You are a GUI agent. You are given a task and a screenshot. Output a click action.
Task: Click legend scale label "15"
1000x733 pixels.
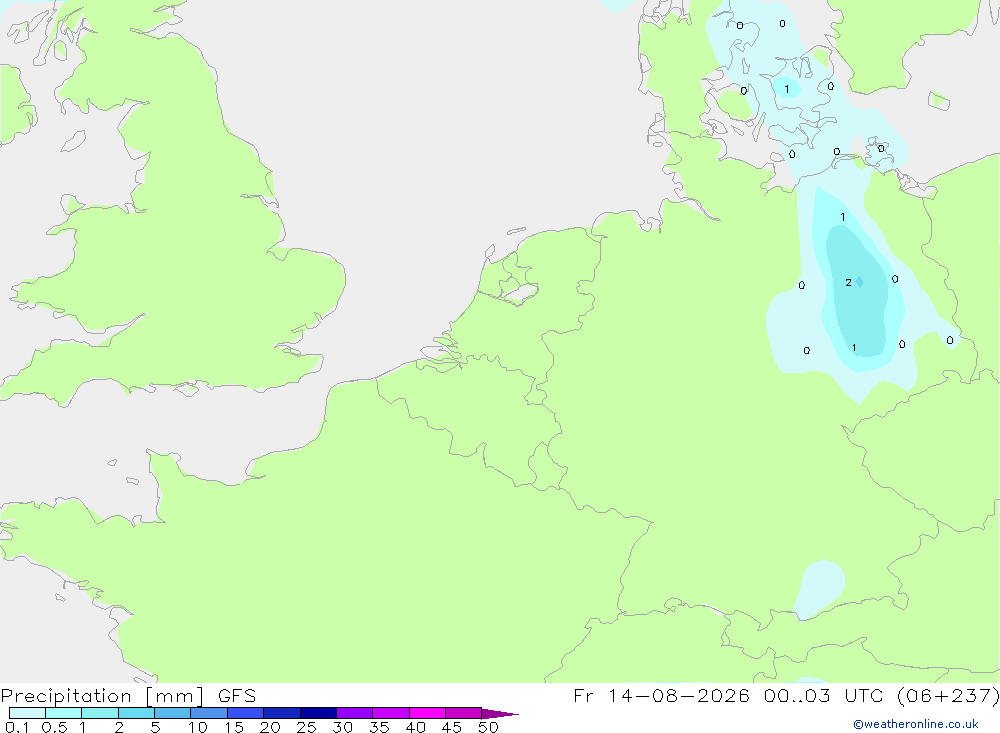pyautogui.click(x=234, y=727)
